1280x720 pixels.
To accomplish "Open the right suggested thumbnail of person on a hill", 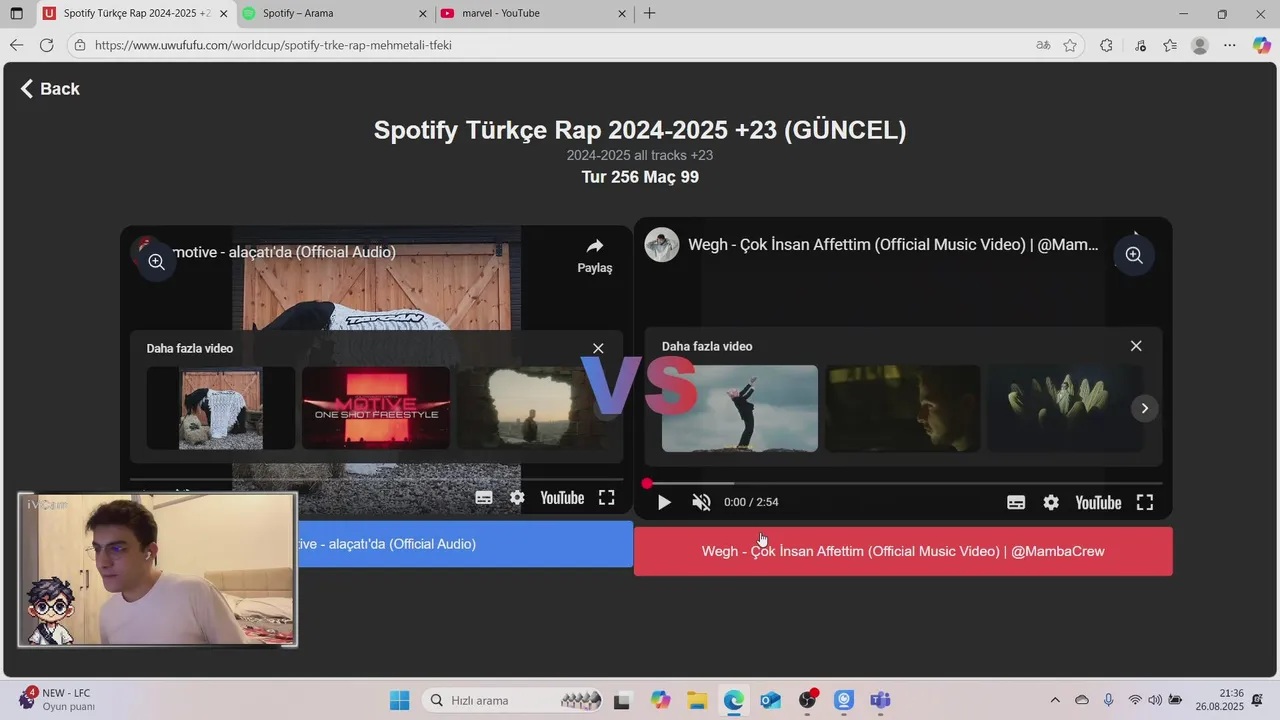I will point(740,408).
